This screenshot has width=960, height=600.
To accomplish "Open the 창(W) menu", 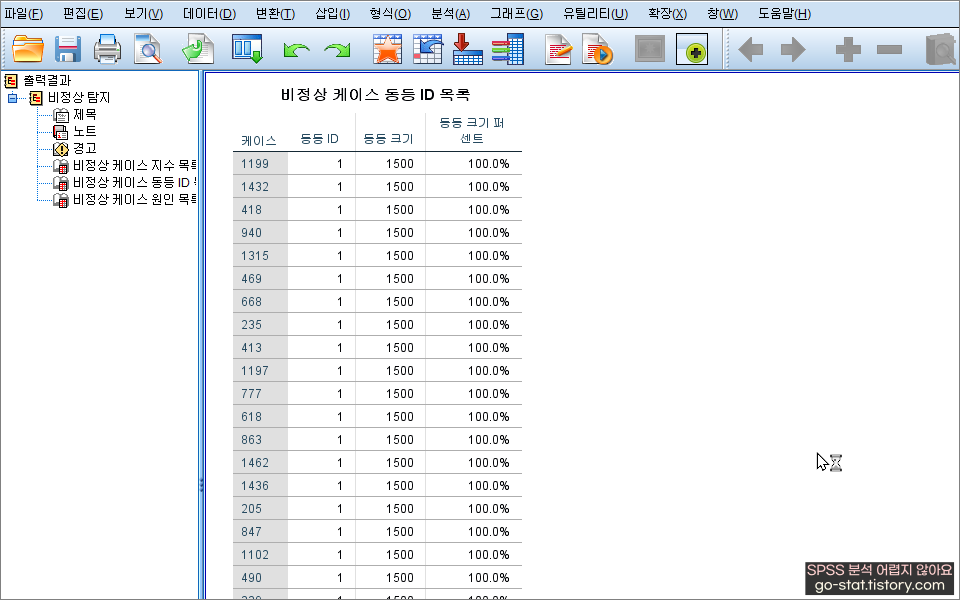I will tap(722, 13).
